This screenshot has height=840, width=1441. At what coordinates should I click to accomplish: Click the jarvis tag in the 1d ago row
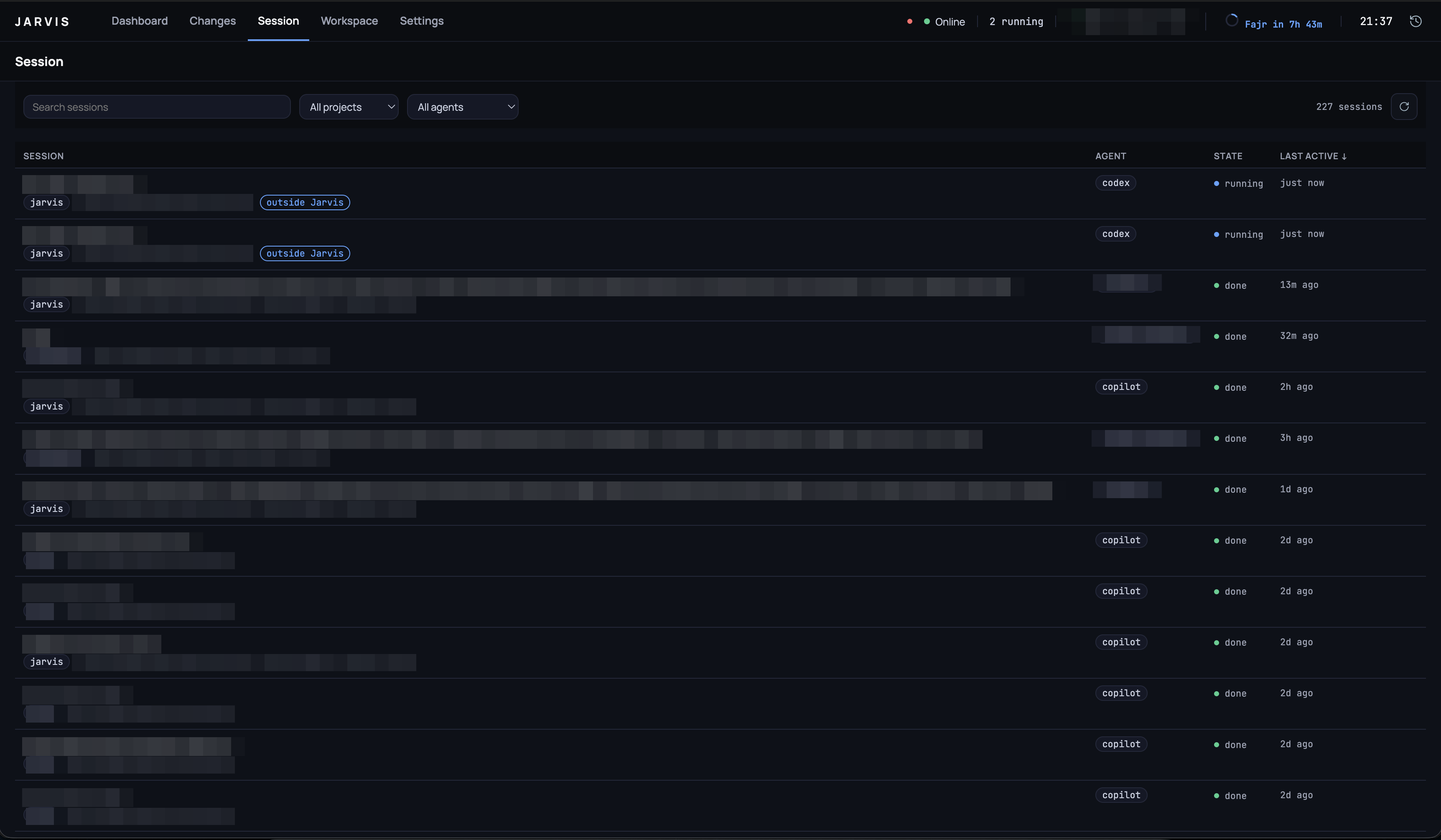[x=46, y=508]
